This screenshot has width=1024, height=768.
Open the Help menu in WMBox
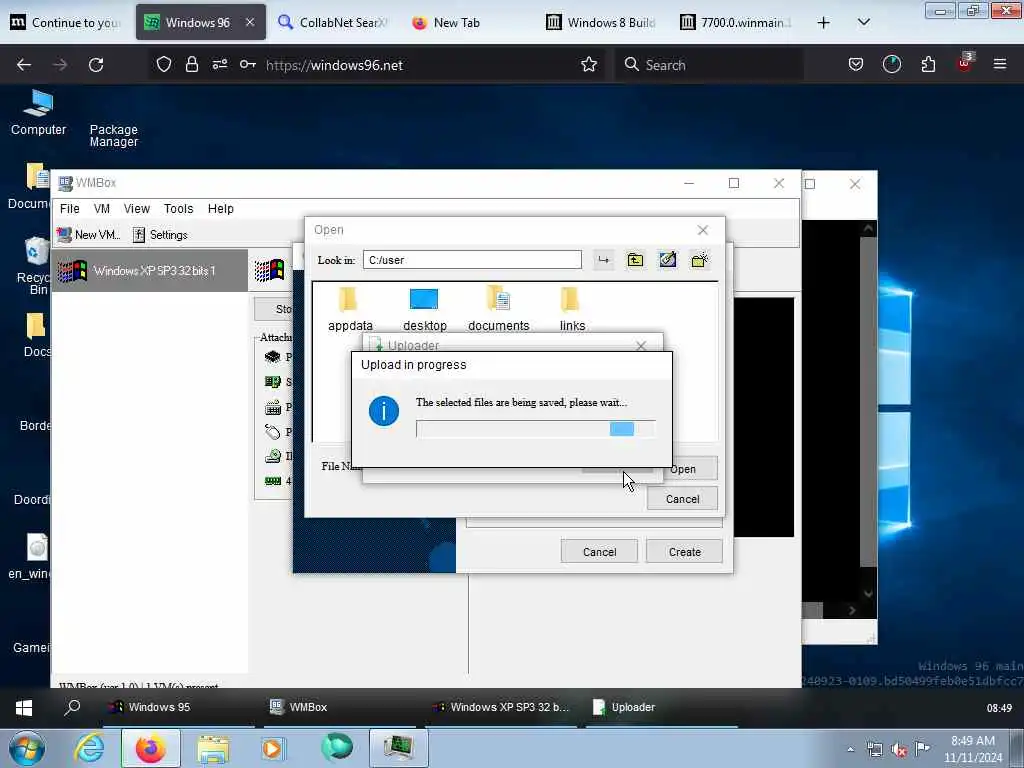[x=221, y=209]
